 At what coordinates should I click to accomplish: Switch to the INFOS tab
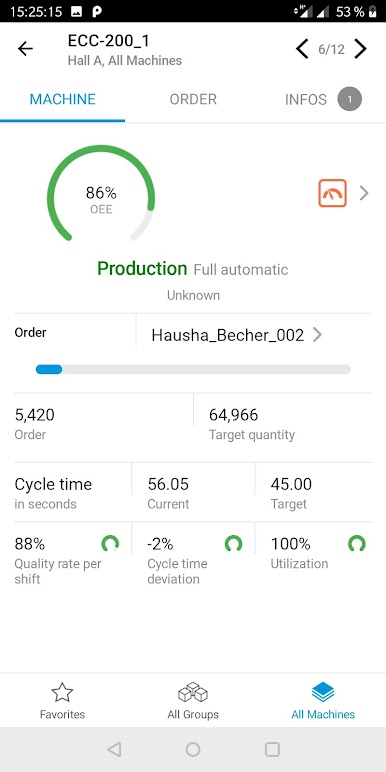coord(306,99)
